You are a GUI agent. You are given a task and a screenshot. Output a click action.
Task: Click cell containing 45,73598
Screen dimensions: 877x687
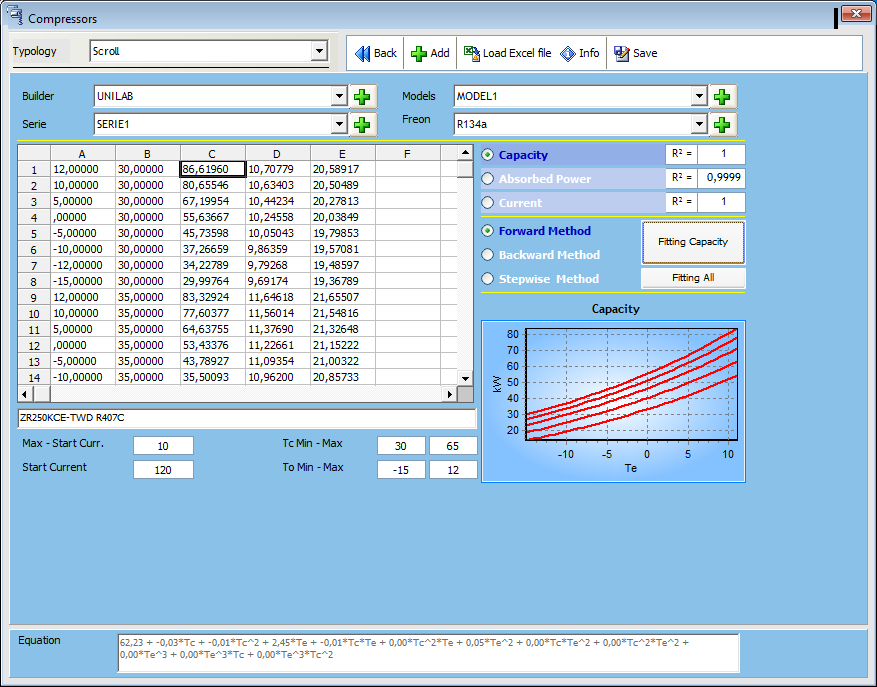pos(213,233)
